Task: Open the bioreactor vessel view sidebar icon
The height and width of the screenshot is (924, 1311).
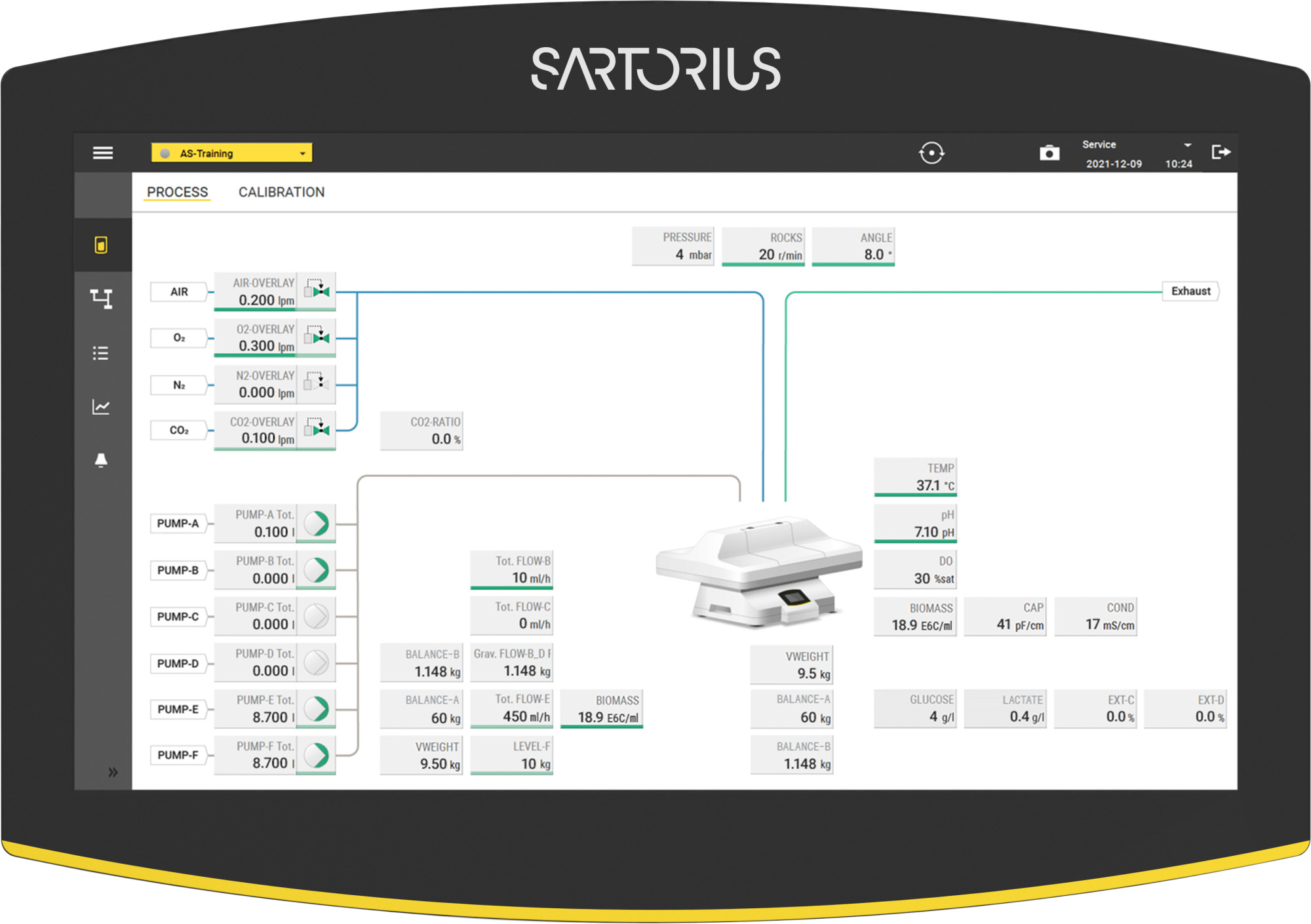Action: (101, 245)
